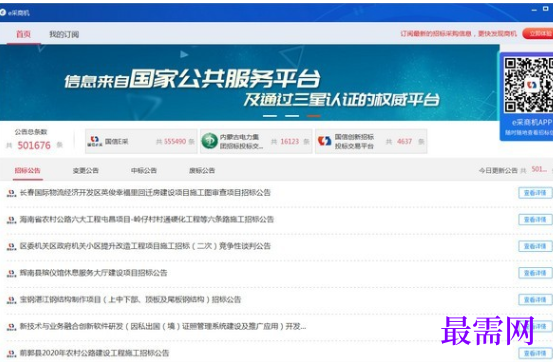Open 新技术与业务融合创新软件研发 entry
The width and height of the screenshot is (553, 362).
[163, 326]
